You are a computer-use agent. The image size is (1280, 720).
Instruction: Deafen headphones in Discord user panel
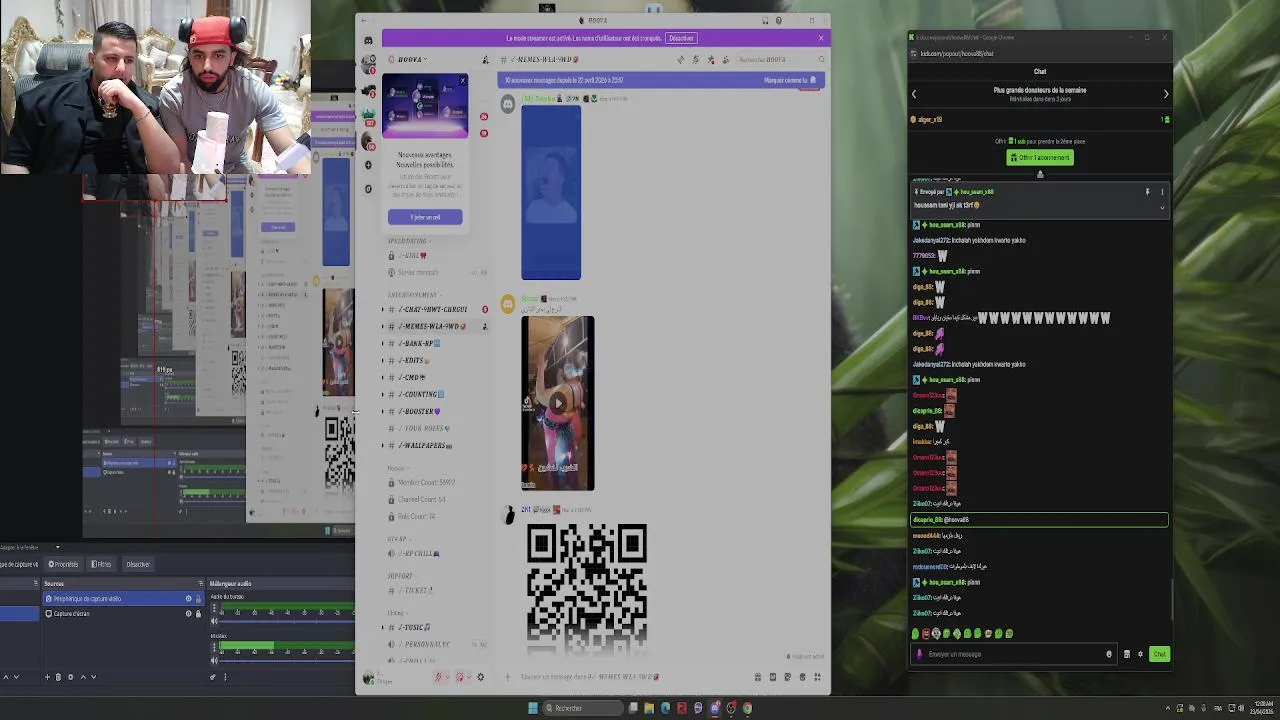coord(459,677)
